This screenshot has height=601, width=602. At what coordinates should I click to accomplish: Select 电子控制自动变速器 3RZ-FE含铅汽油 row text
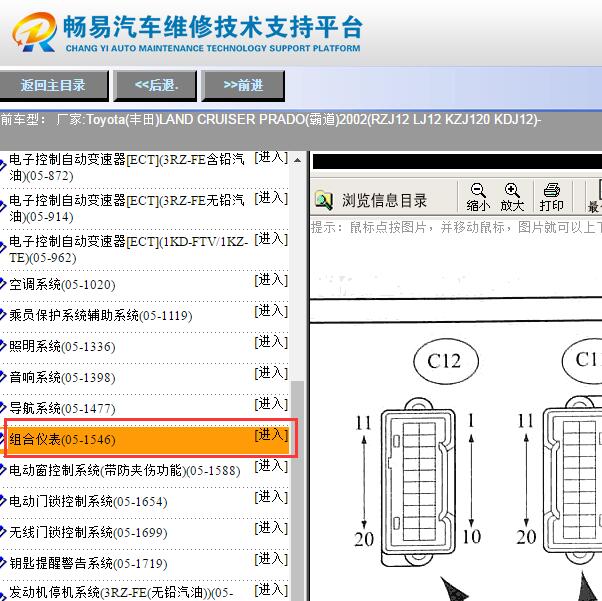127,167
